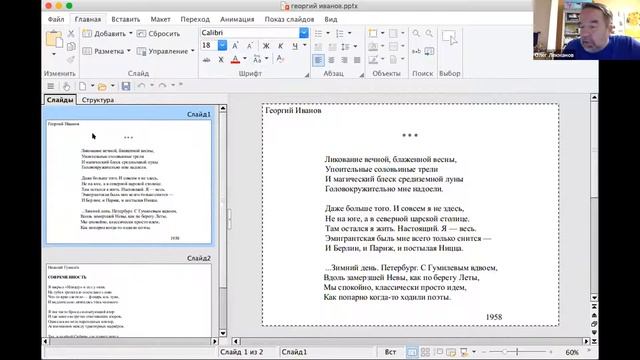Click the Cut scissors icon

(71, 34)
